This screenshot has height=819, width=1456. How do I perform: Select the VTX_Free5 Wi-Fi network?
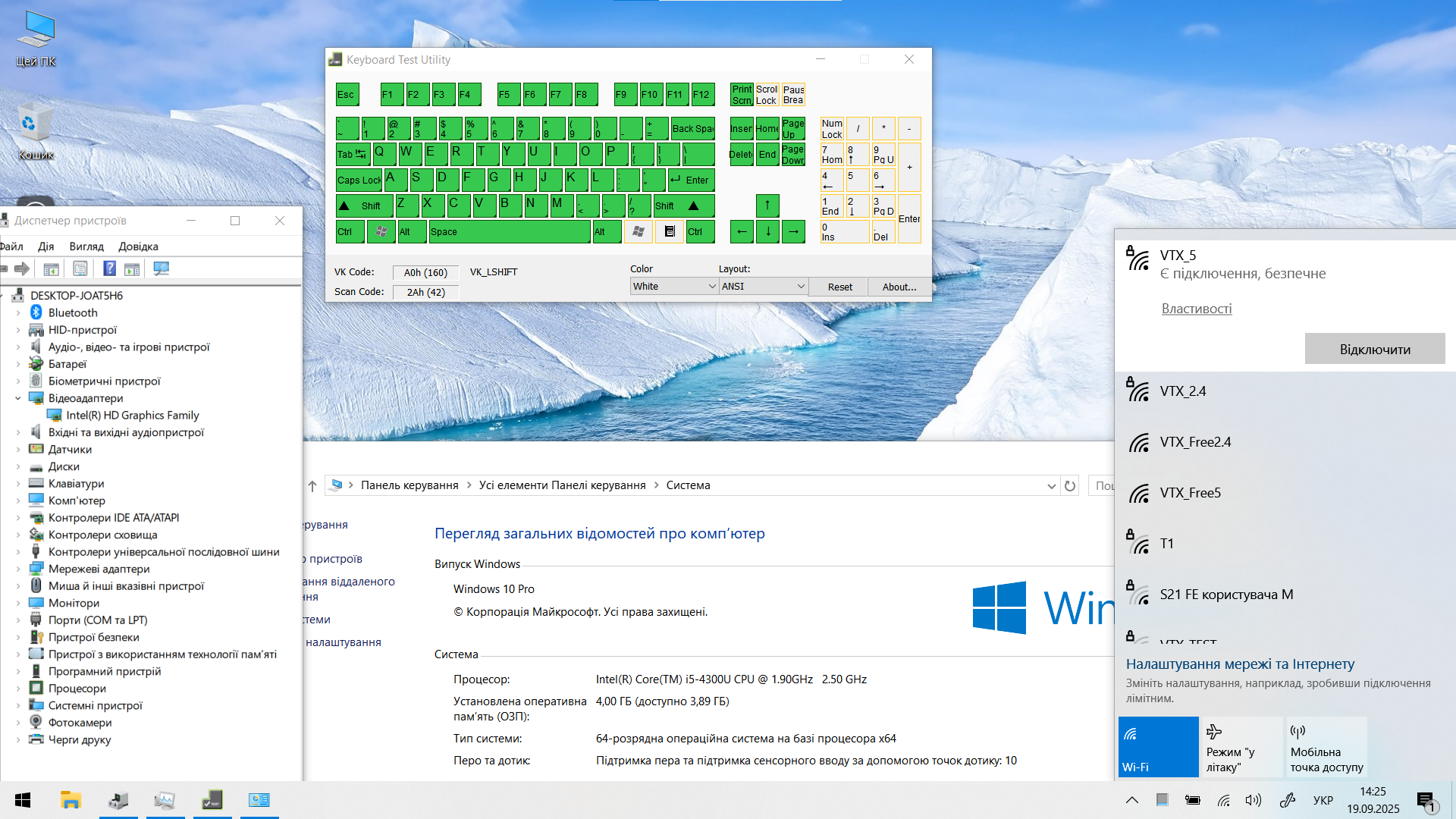[1190, 493]
